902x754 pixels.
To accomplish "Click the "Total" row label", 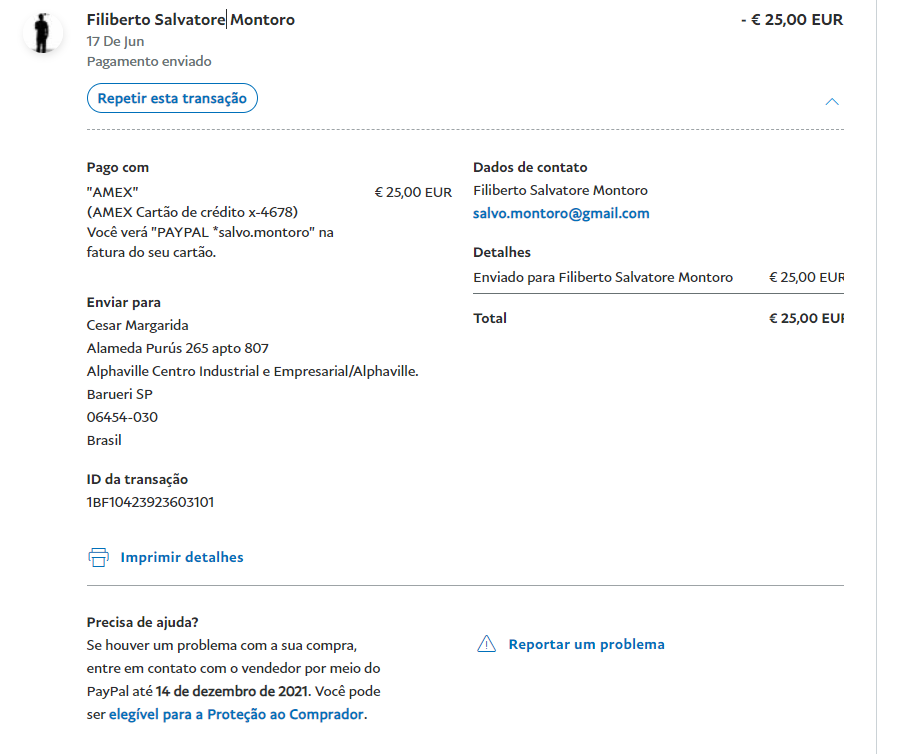I will pos(490,318).
